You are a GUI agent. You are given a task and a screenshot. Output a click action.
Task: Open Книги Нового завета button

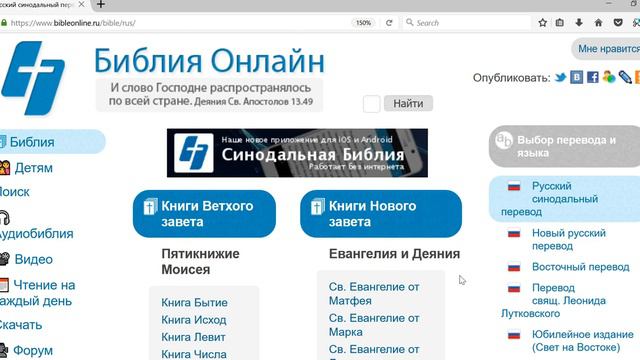tap(381, 214)
